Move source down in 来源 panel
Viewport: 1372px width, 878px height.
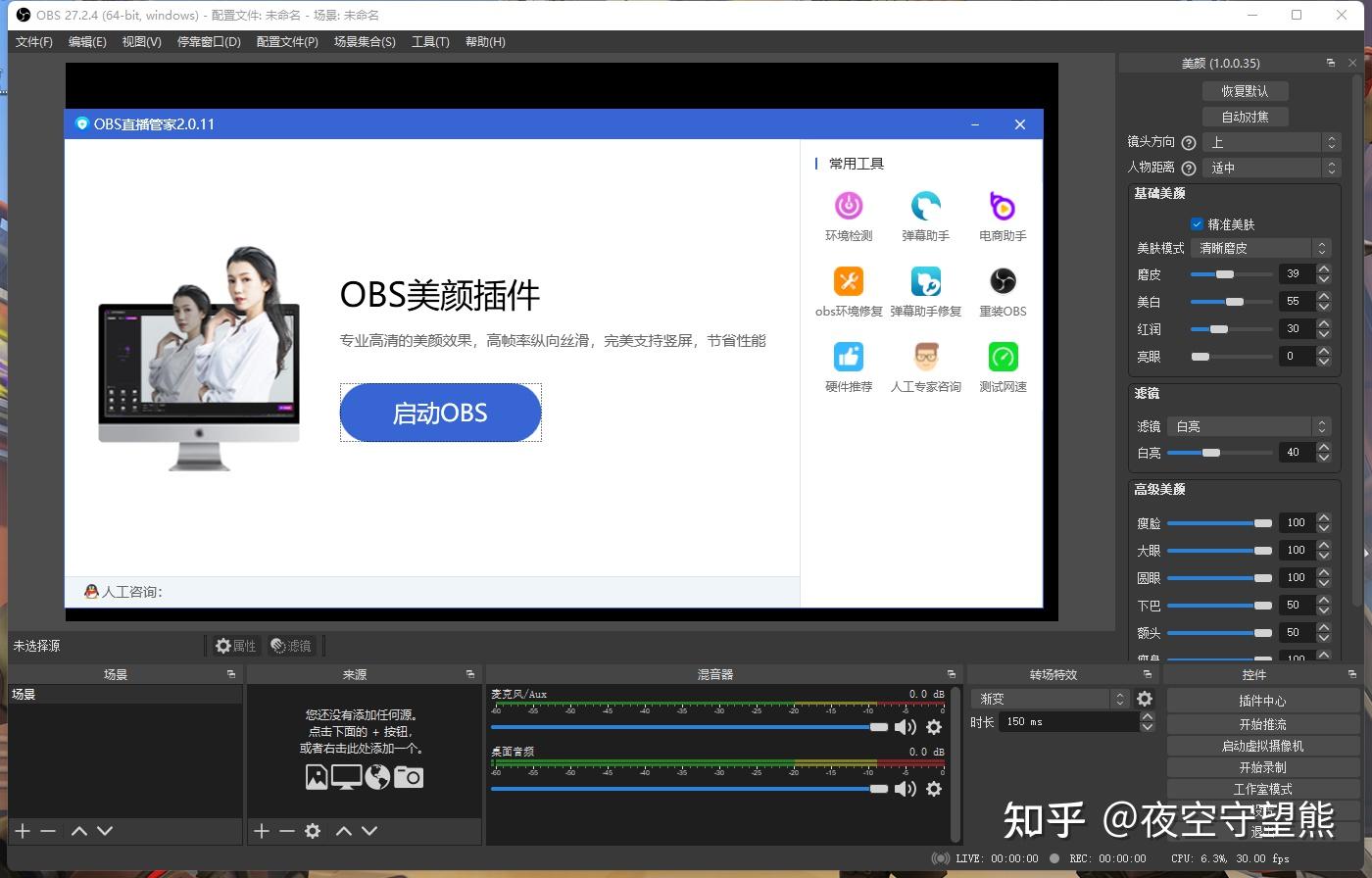369,831
